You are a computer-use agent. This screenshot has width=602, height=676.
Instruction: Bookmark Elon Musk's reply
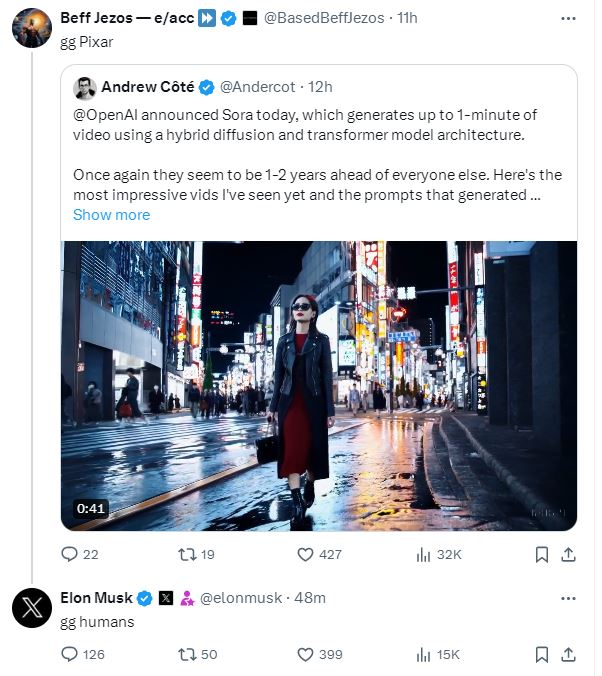(542, 654)
